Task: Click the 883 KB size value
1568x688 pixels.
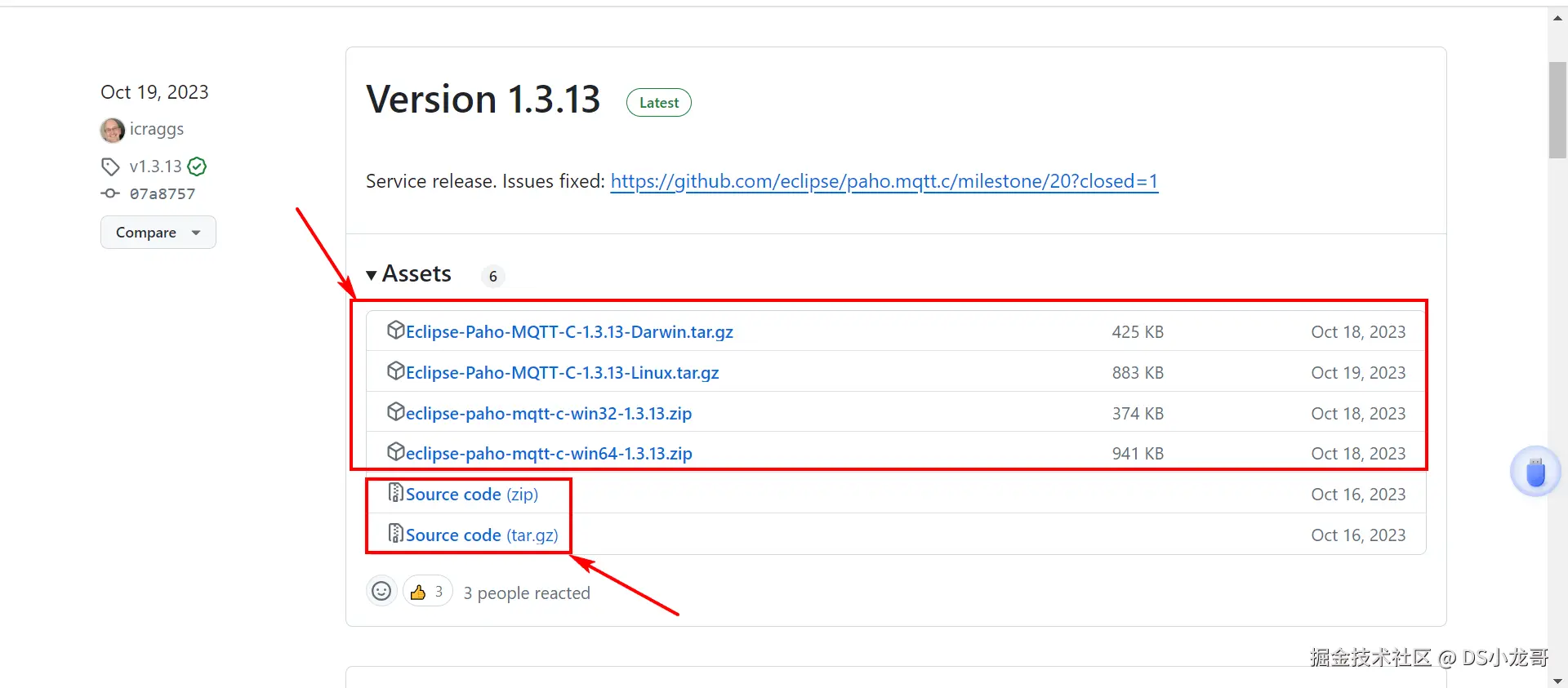Action: 1138,373
